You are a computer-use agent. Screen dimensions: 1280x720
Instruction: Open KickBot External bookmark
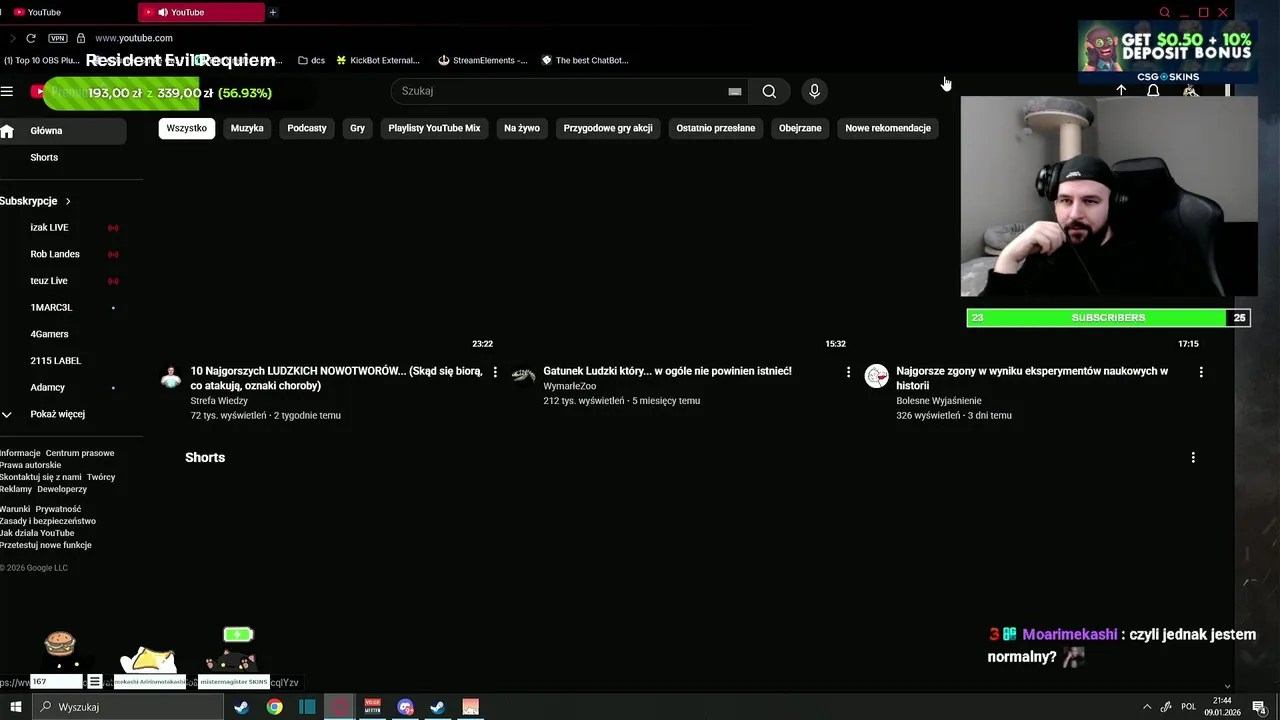(x=378, y=60)
